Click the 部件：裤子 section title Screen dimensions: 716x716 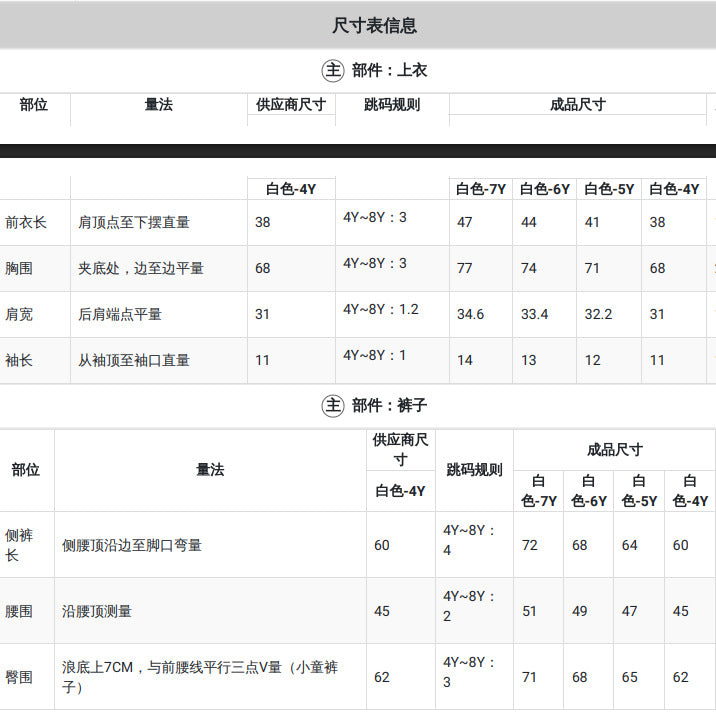coord(389,405)
